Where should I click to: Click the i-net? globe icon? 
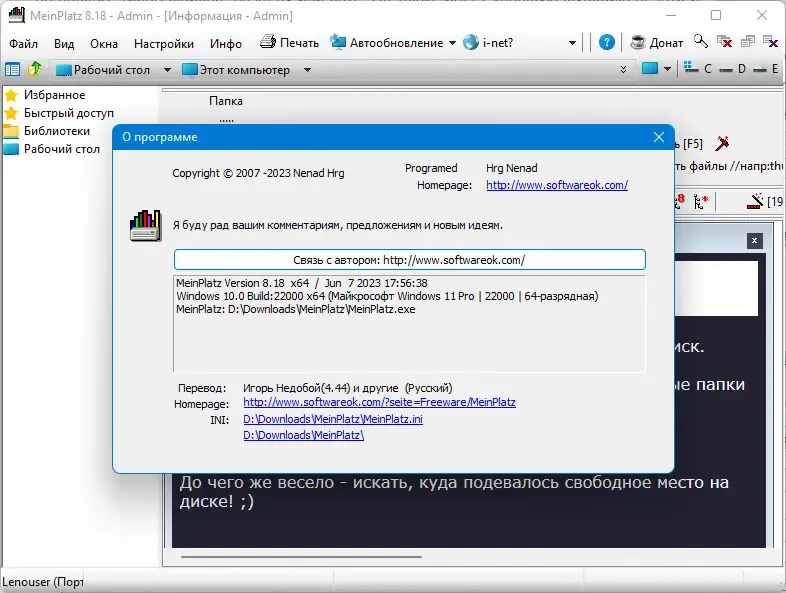point(471,43)
